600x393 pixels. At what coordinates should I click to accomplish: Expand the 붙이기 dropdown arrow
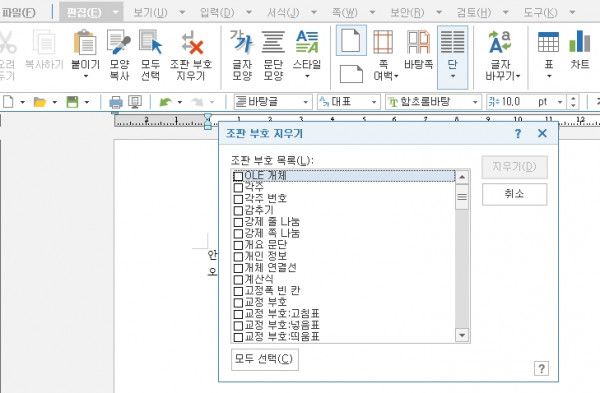pos(85,76)
